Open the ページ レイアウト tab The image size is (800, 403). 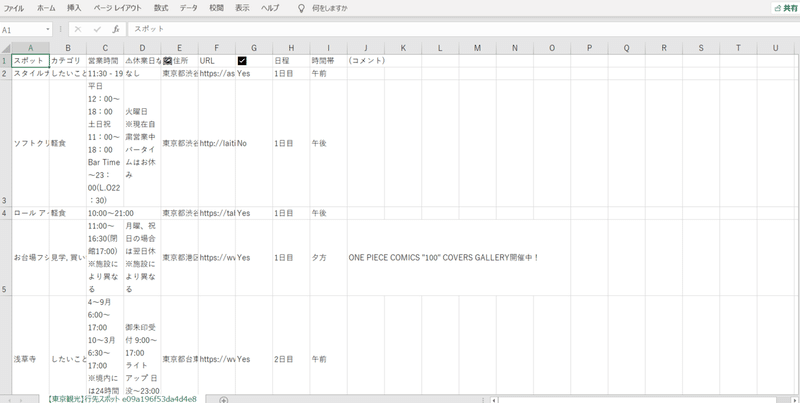[118, 8]
